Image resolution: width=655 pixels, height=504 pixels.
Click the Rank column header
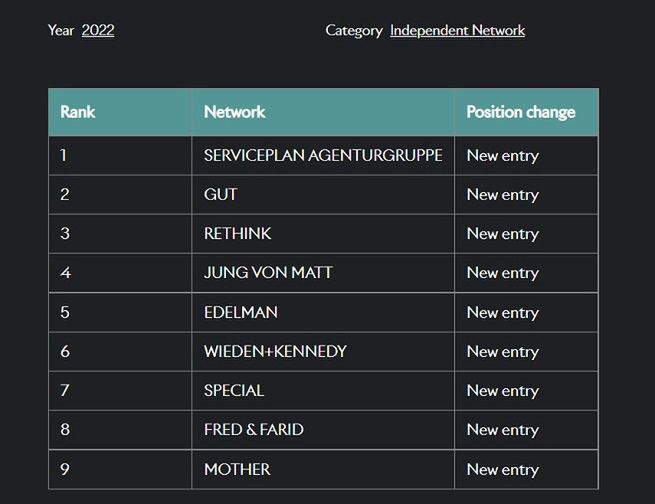(78, 112)
